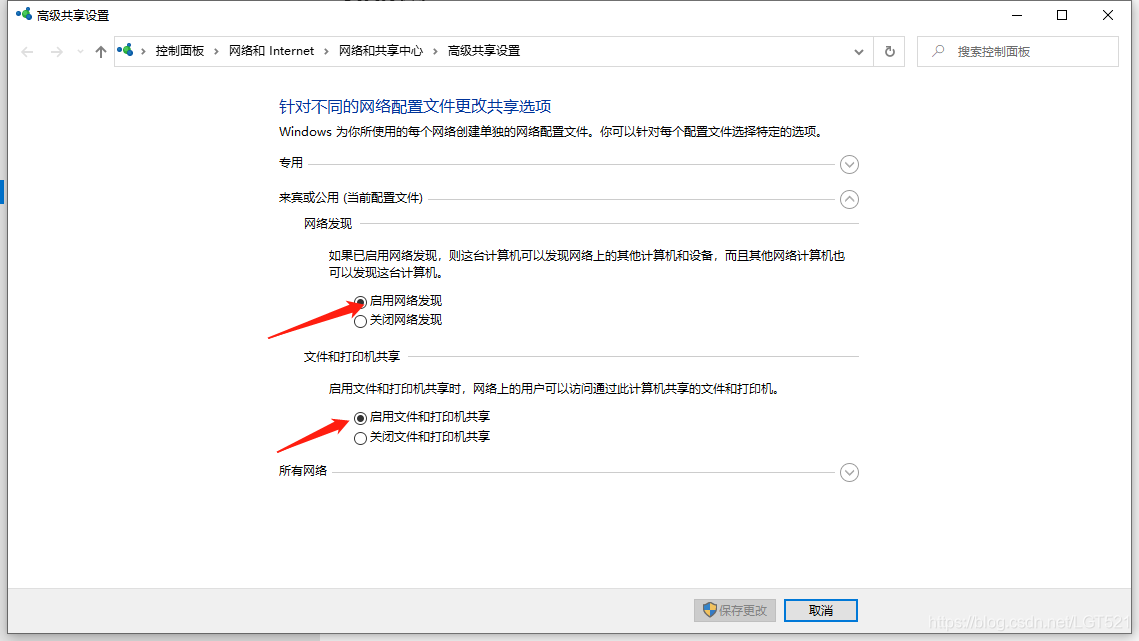Select 关闭网络发现 radio button
Image resolution: width=1139 pixels, height=641 pixels.
[360, 321]
